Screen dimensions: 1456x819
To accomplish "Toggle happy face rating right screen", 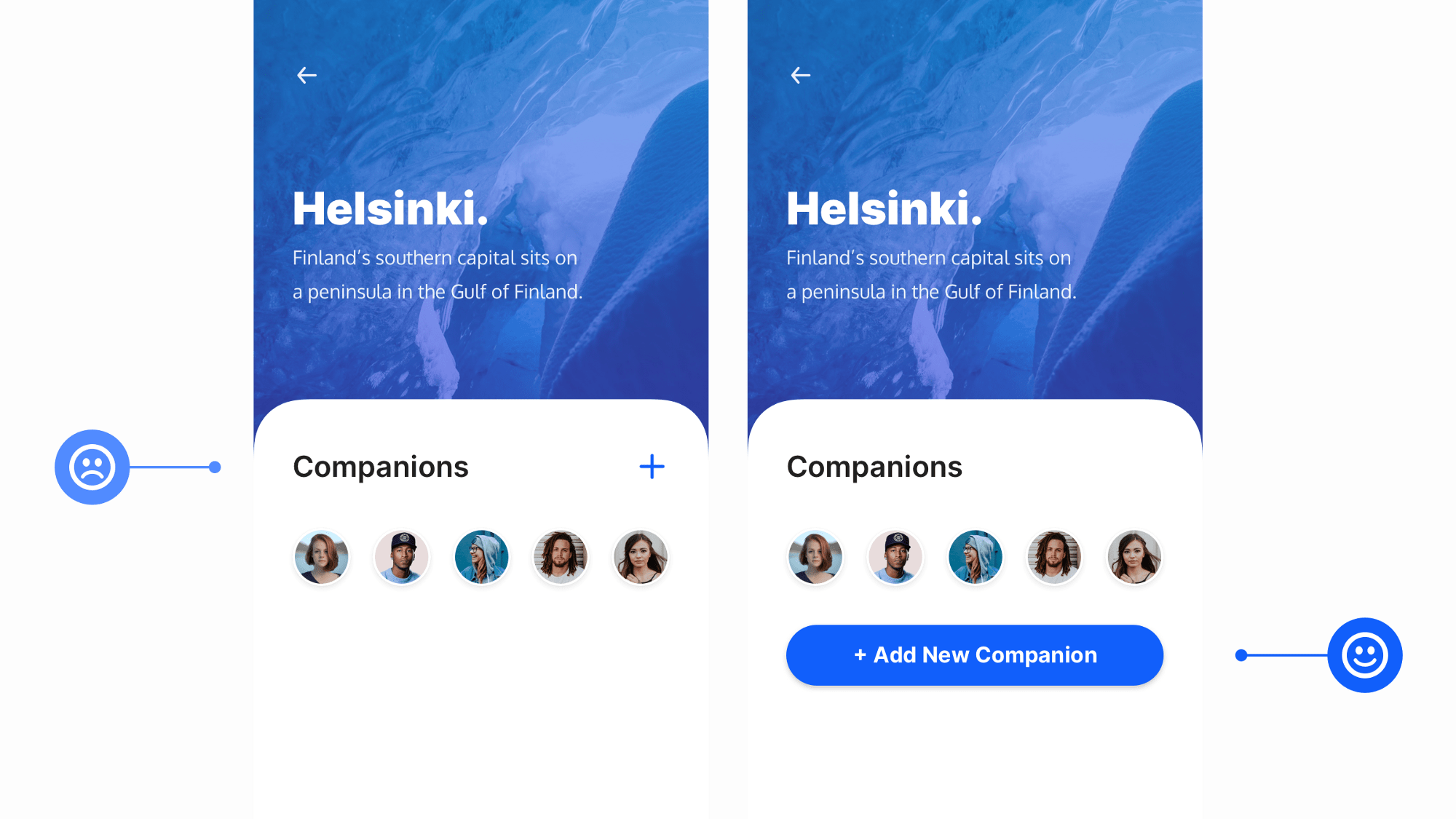I will (x=1363, y=655).
